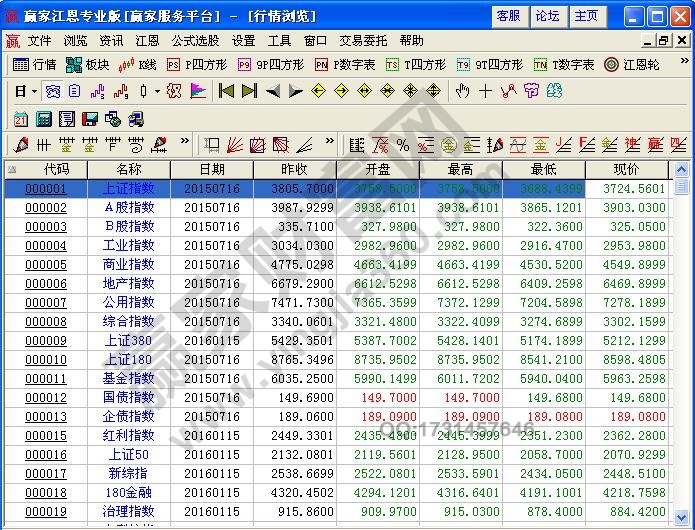This screenshot has width=695, height=530.
Task: Open the 公式选股 menu
Action: 195,41
